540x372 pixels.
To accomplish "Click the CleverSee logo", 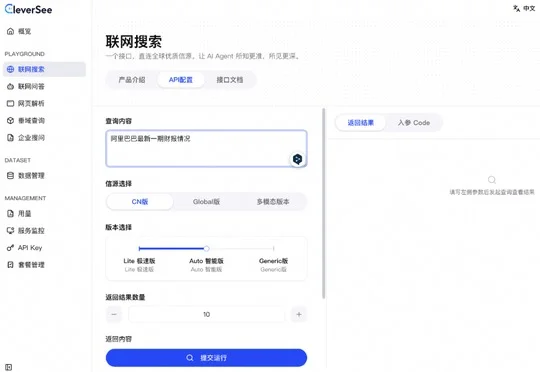I will point(28,9).
